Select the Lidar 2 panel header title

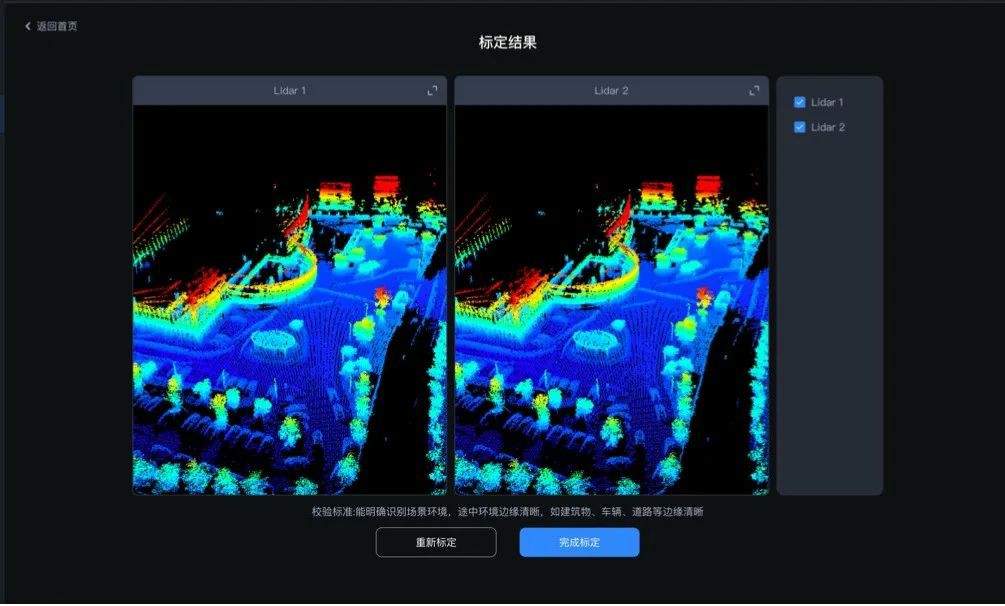click(x=611, y=91)
